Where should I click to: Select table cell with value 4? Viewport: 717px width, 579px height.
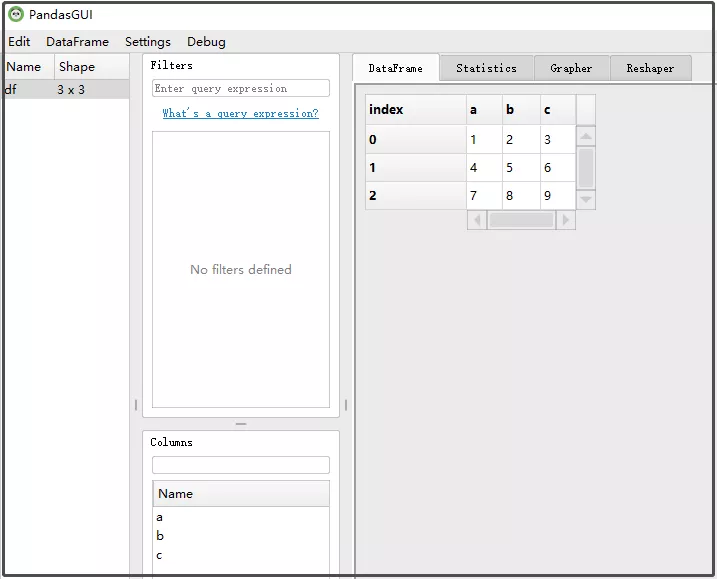coord(484,167)
